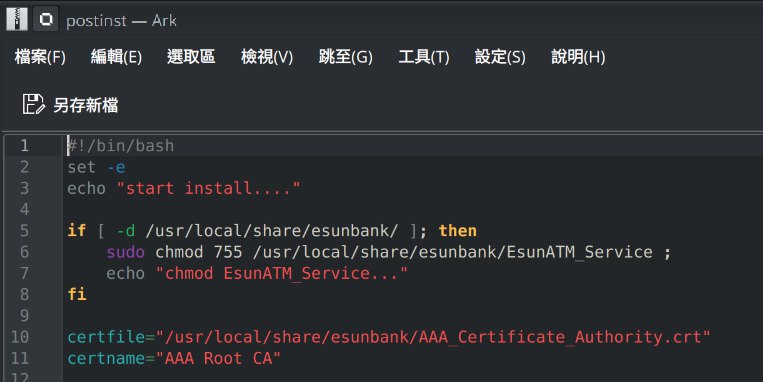Image resolution: width=763 pixels, height=382 pixels.
Task: Click the 'then' keyword on line 5
Action: pos(457,230)
